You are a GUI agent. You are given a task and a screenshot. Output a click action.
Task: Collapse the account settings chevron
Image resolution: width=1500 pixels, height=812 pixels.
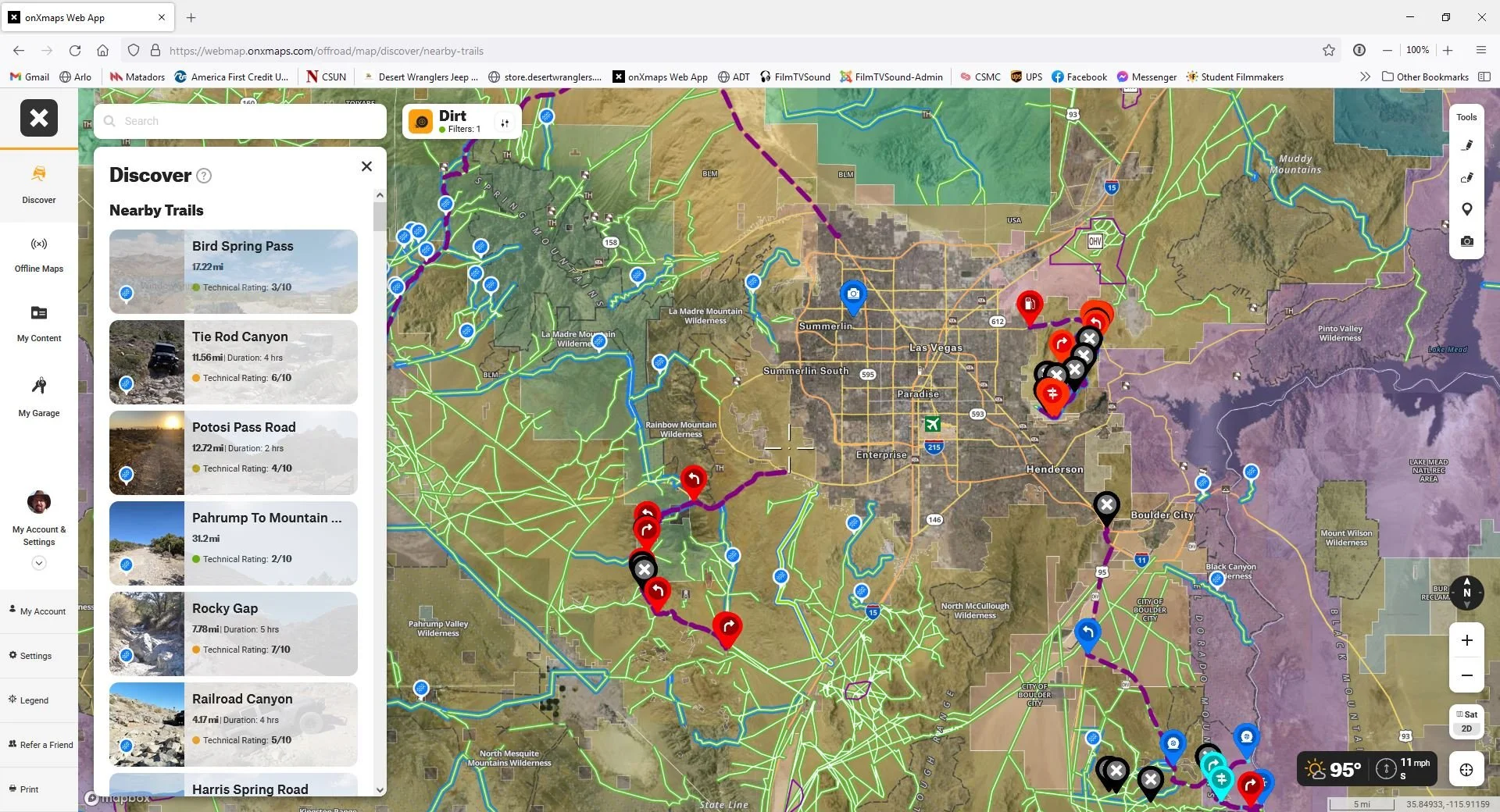click(39, 563)
